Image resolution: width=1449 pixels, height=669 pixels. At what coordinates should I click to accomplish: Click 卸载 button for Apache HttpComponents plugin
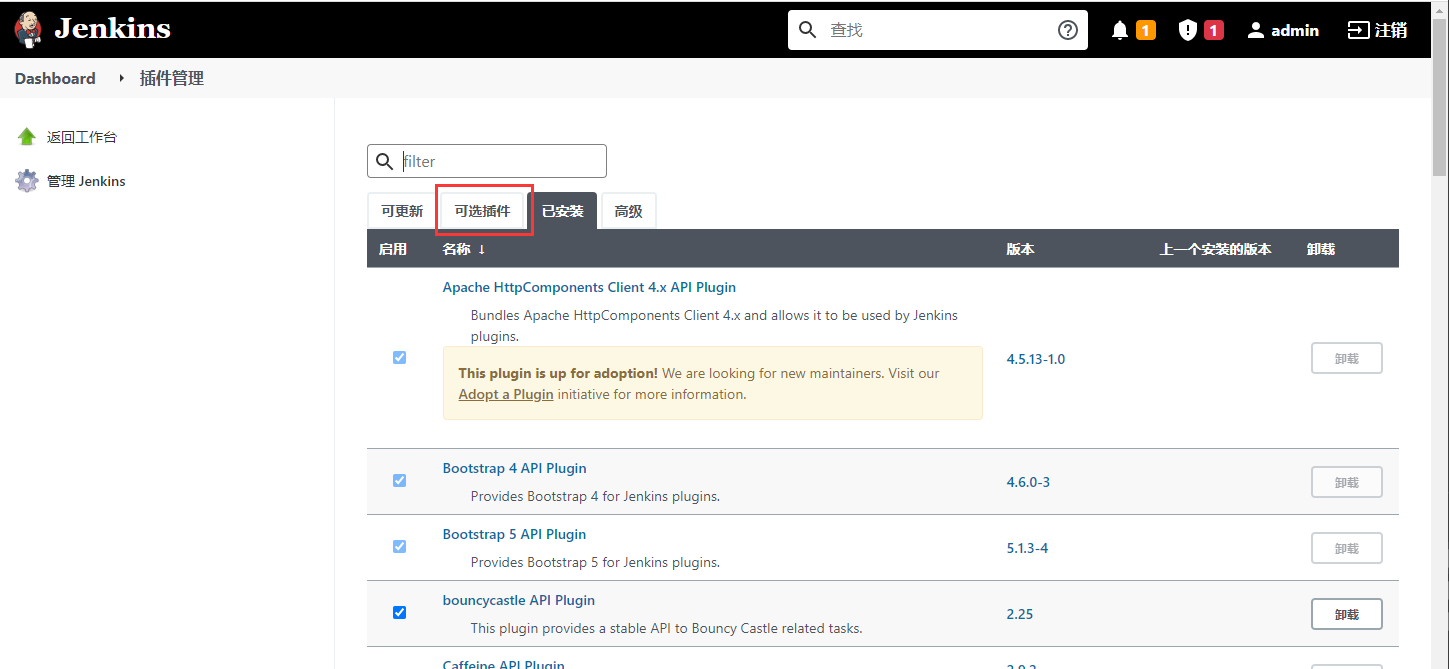coord(1347,358)
